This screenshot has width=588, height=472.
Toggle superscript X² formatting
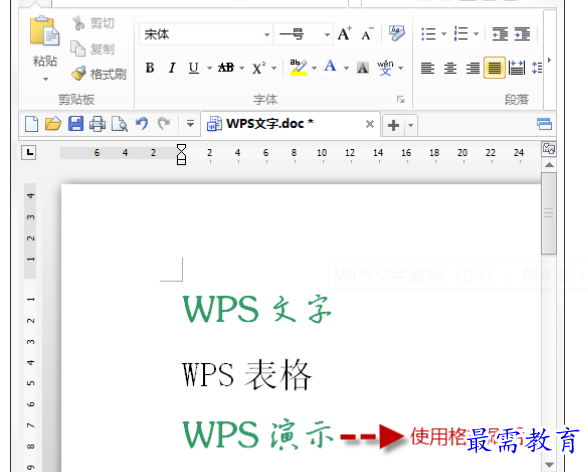tap(258, 68)
